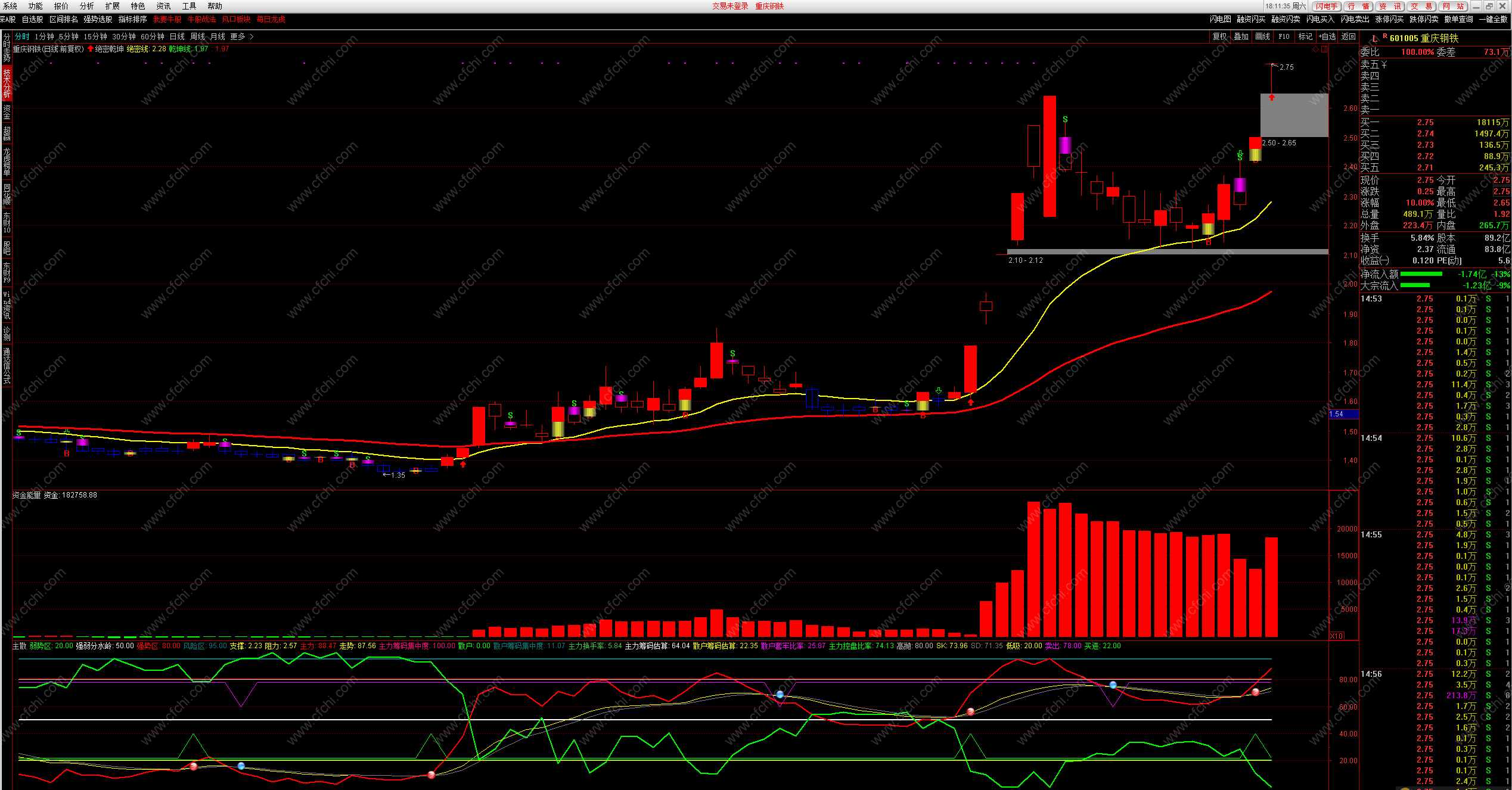Open the 工具 menu
This screenshot has width=1512, height=790.
[189, 6]
